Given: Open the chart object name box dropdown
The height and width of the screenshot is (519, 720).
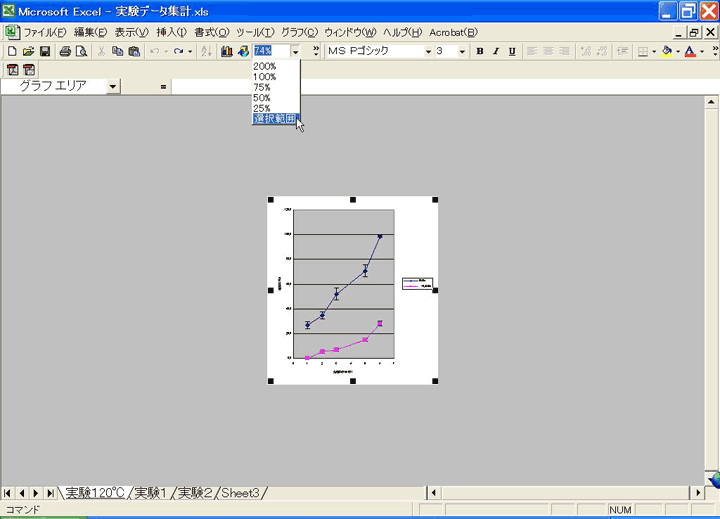Looking at the screenshot, I should pos(112,86).
